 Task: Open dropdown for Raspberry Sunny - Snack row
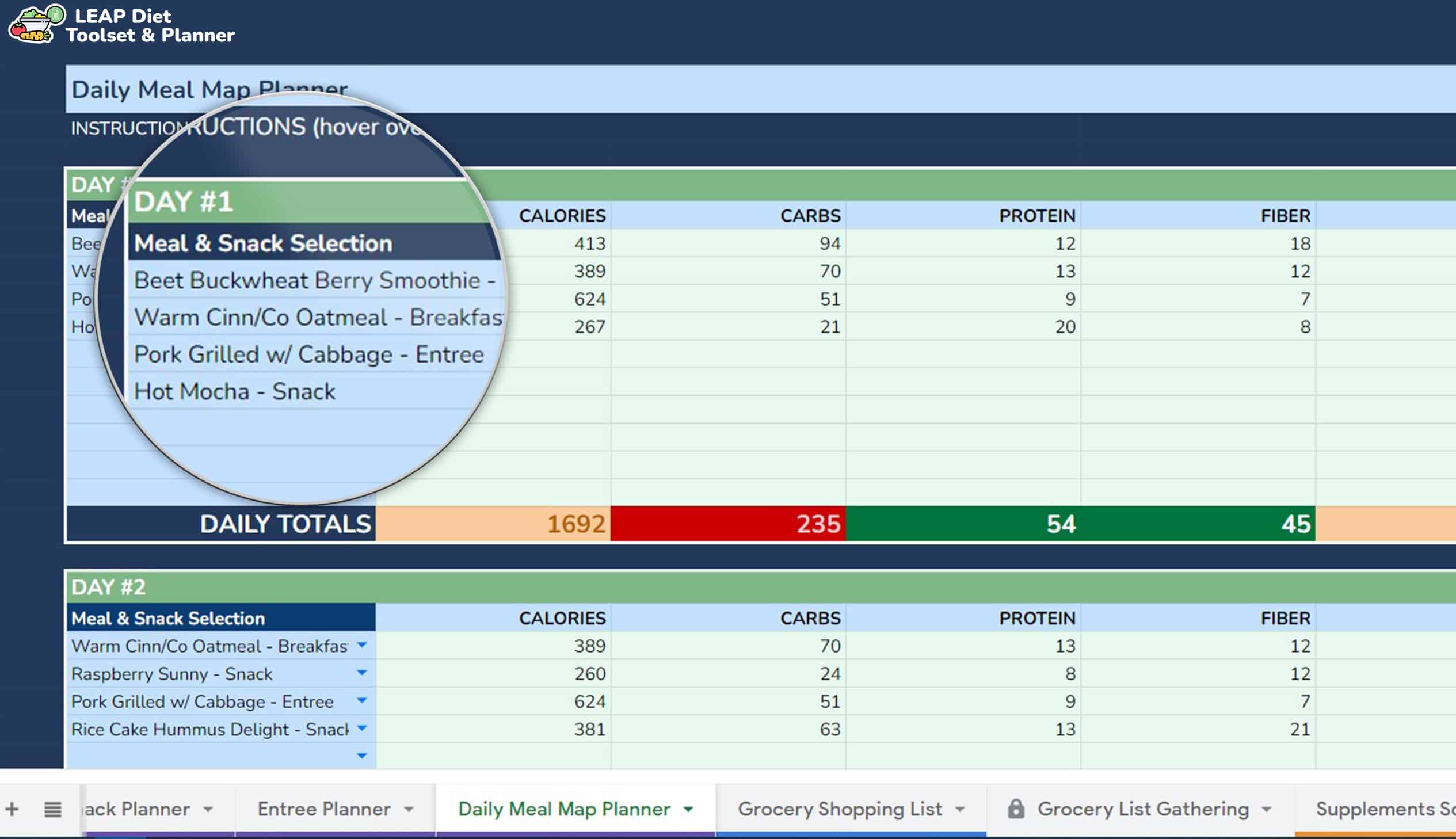point(362,673)
